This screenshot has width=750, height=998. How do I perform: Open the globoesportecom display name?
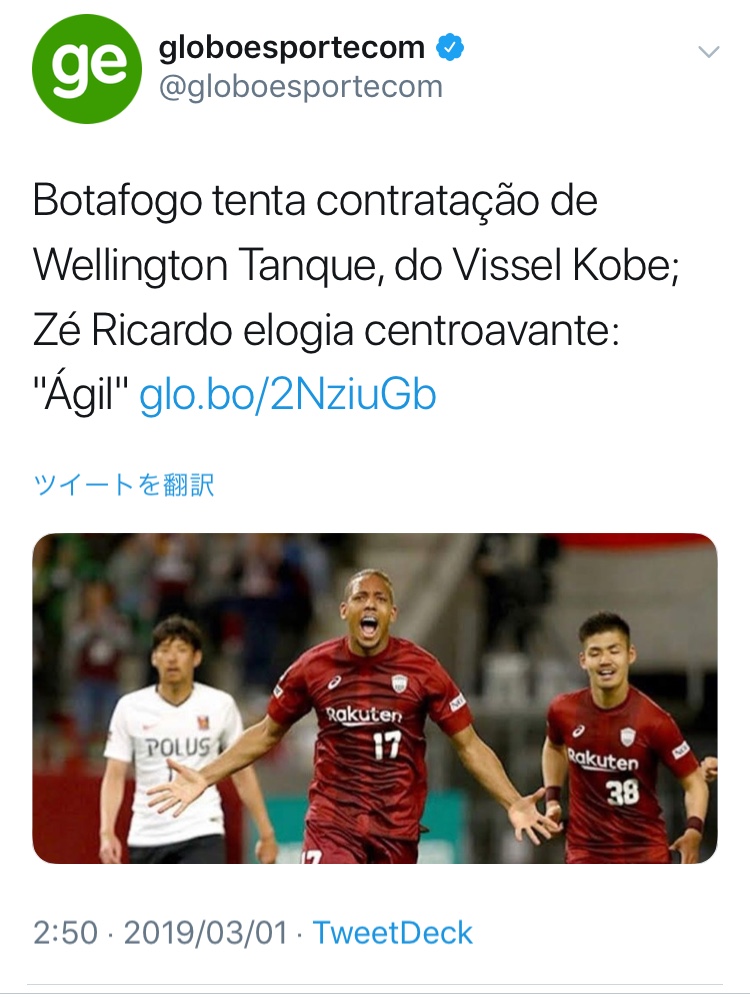tap(292, 48)
